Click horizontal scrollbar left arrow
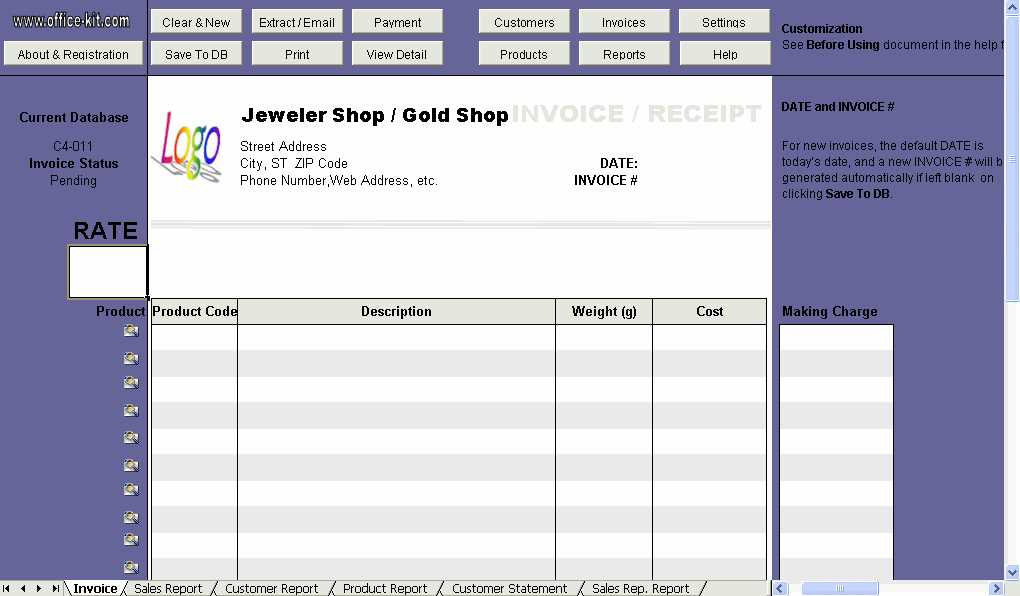 click(780, 589)
